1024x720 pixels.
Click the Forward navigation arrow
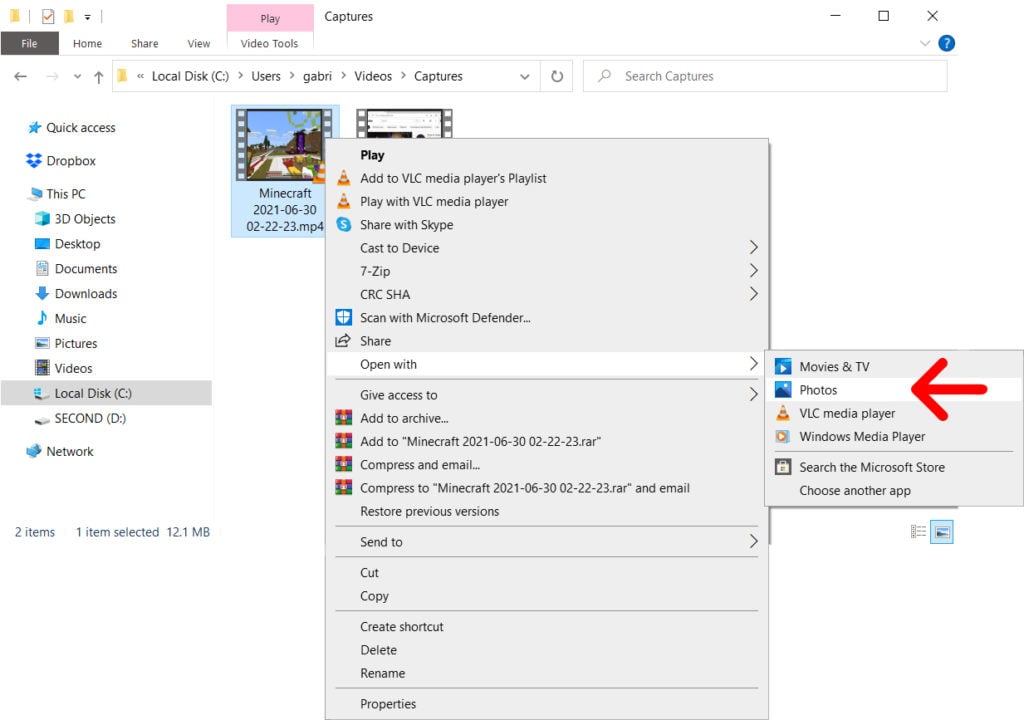[52, 76]
